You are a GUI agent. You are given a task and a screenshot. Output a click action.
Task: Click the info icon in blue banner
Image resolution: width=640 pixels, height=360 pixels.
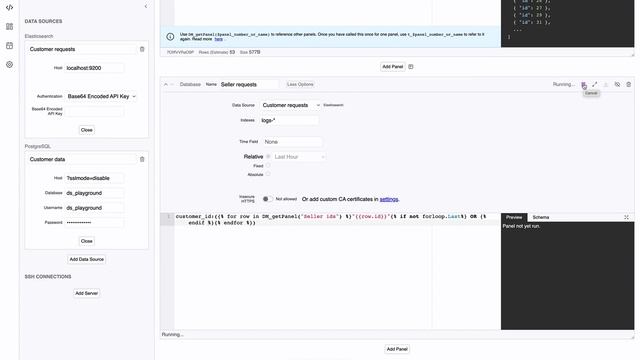(170, 37)
